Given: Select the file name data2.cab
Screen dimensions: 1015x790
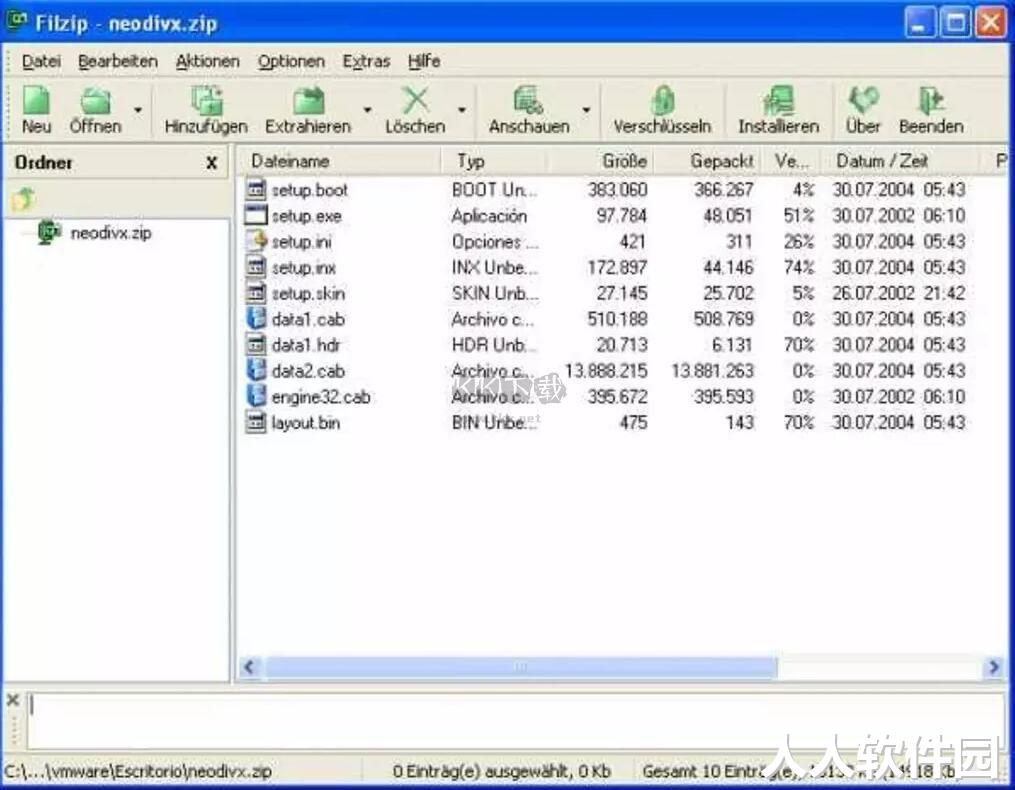Looking at the screenshot, I should click(x=308, y=371).
